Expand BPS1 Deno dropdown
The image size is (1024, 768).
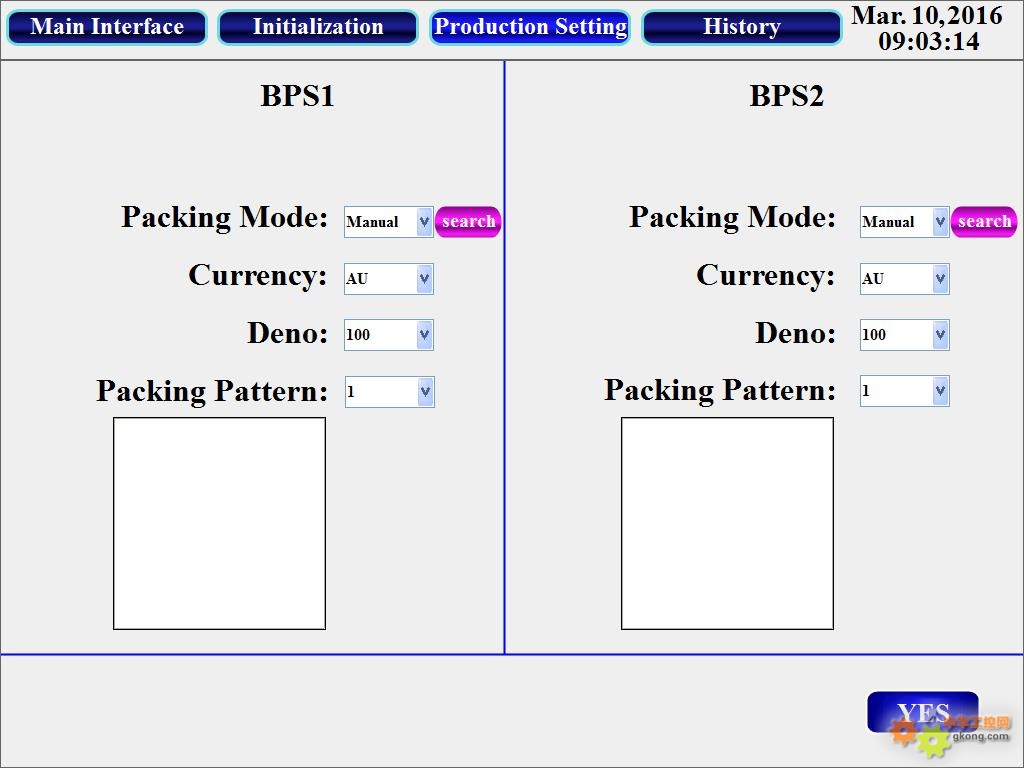[x=389, y=335]
